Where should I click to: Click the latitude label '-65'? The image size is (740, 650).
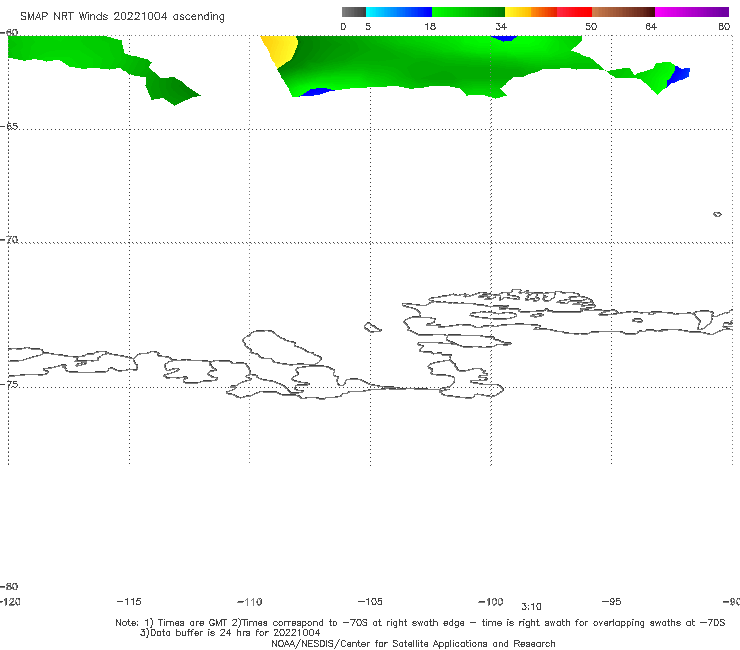pos(9,127)
